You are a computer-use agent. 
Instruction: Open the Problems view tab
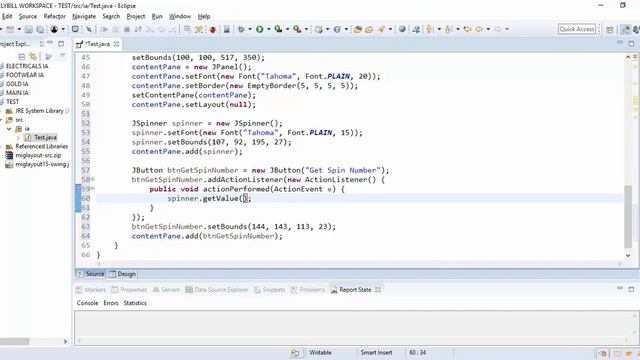(308, 290)
